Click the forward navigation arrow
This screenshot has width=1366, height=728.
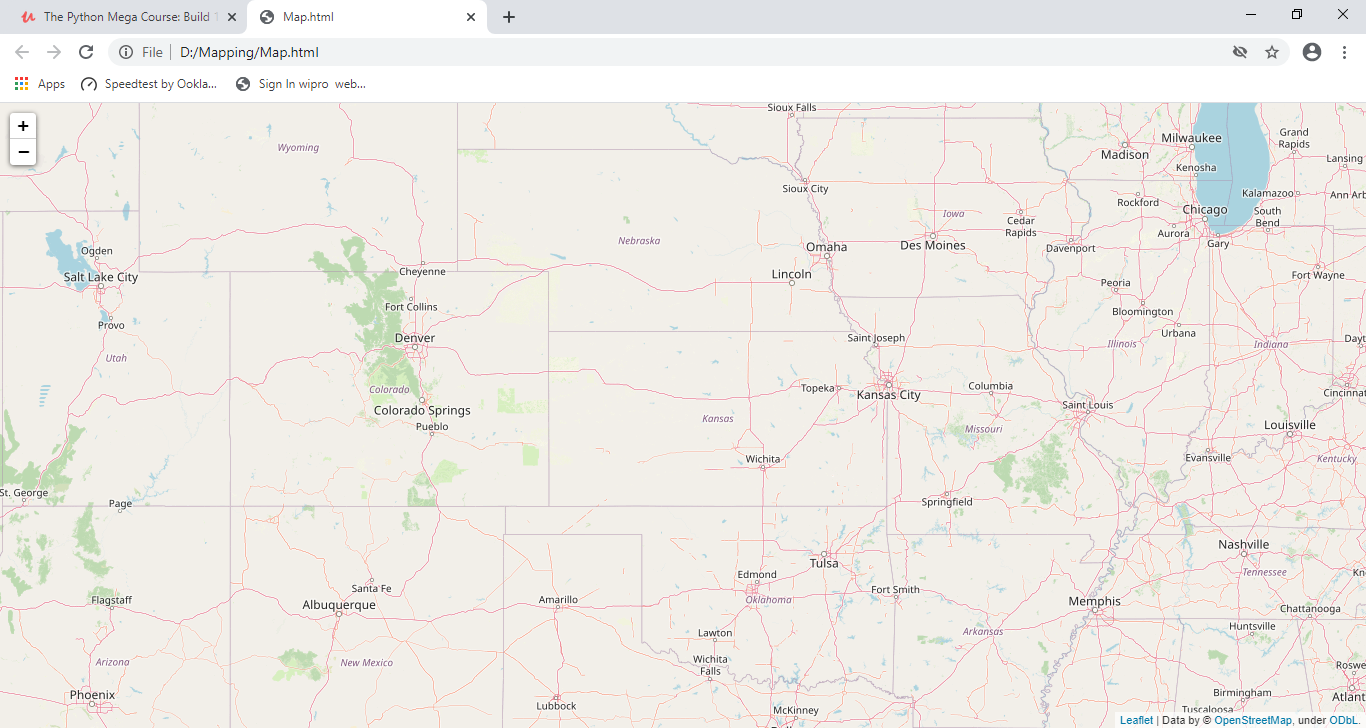(x=54, y=51)
